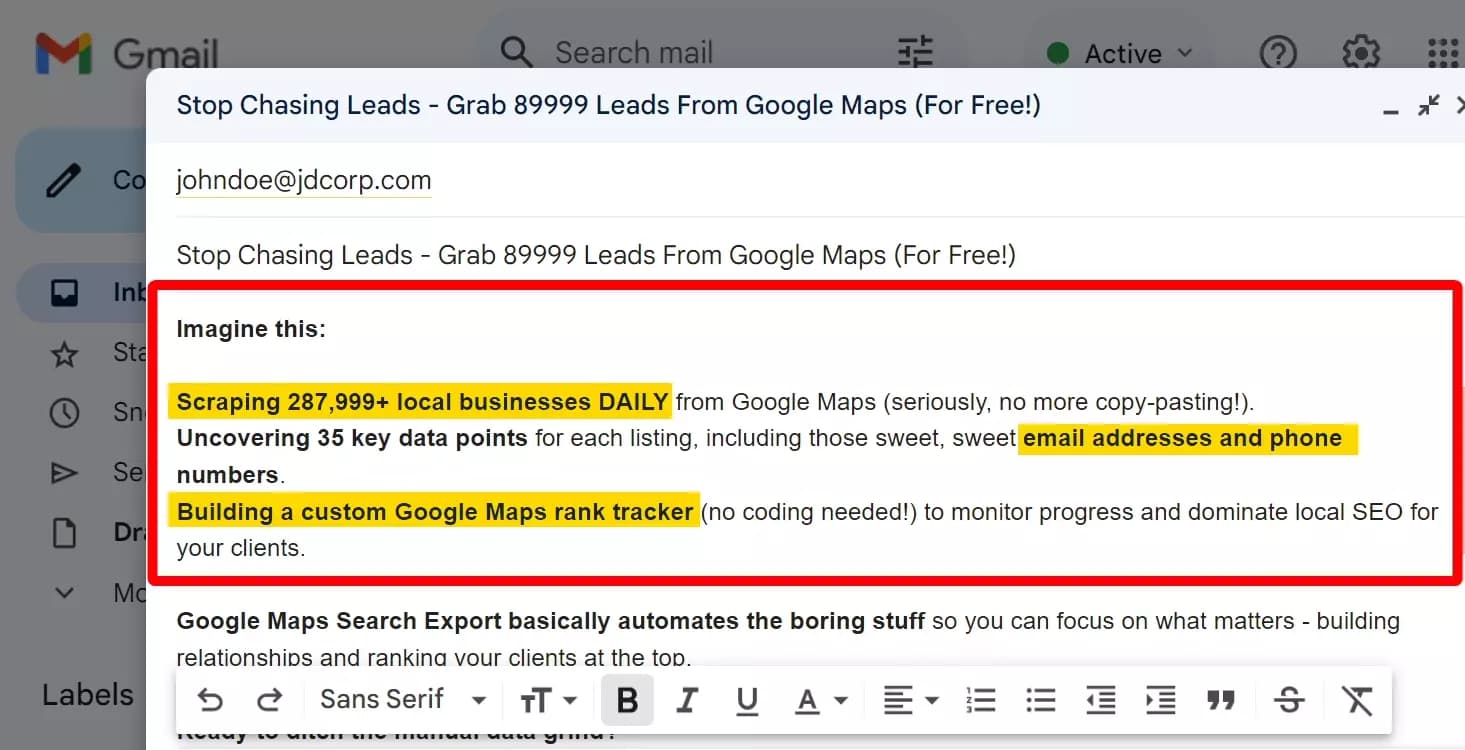Screen dimensions: 1465x750
Task: Decrease indent of the text
Action: pos(1100,700)
